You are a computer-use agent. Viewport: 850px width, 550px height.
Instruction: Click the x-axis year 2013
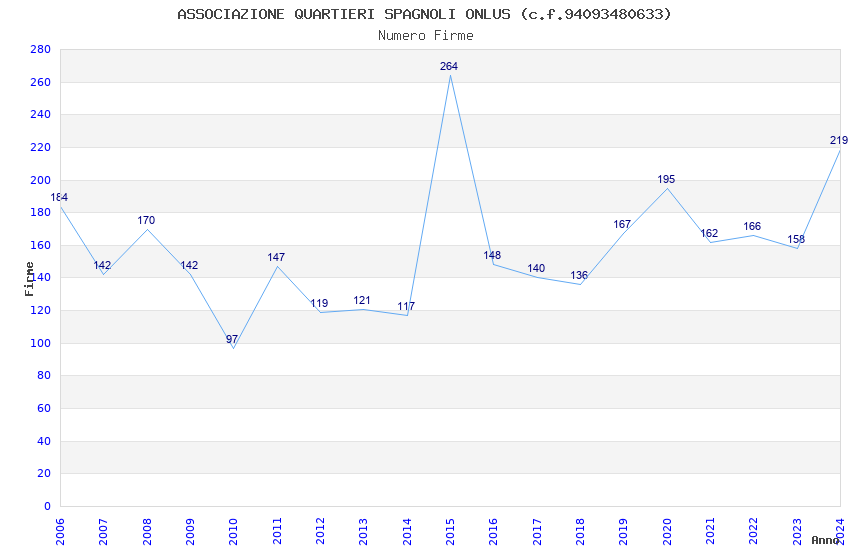coord(363,532)
